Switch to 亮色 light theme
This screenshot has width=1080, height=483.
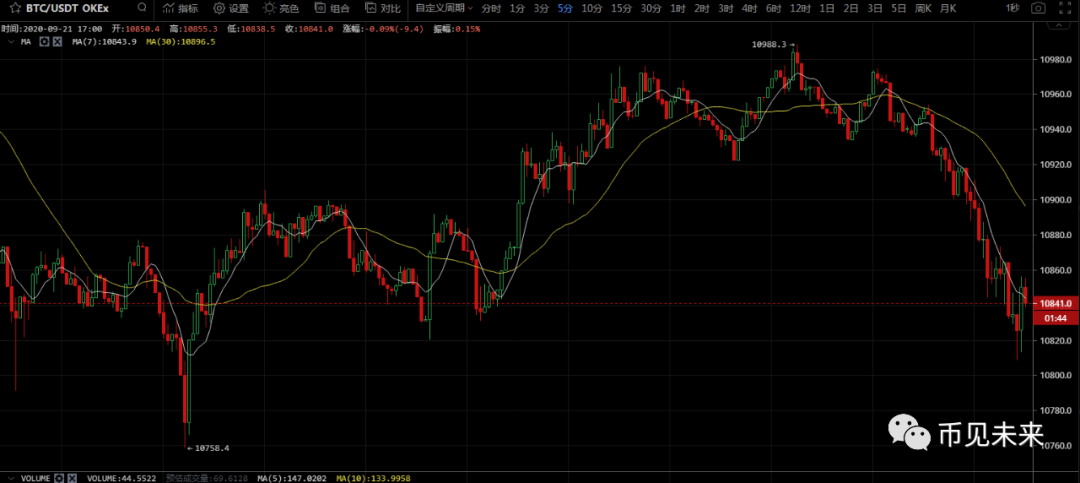tap(281, 8)
